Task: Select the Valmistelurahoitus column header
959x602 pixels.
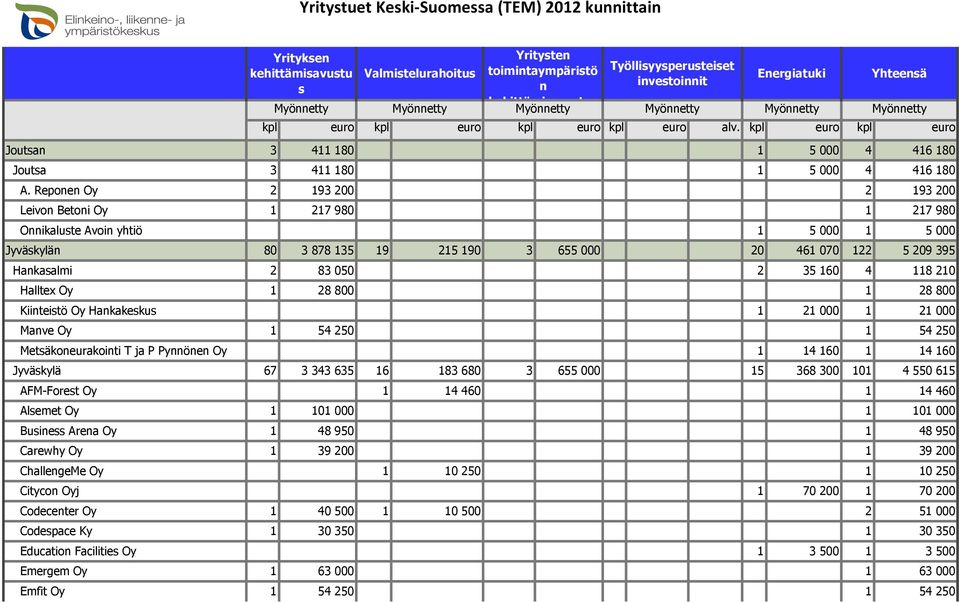Action: [x=420, y=73]
